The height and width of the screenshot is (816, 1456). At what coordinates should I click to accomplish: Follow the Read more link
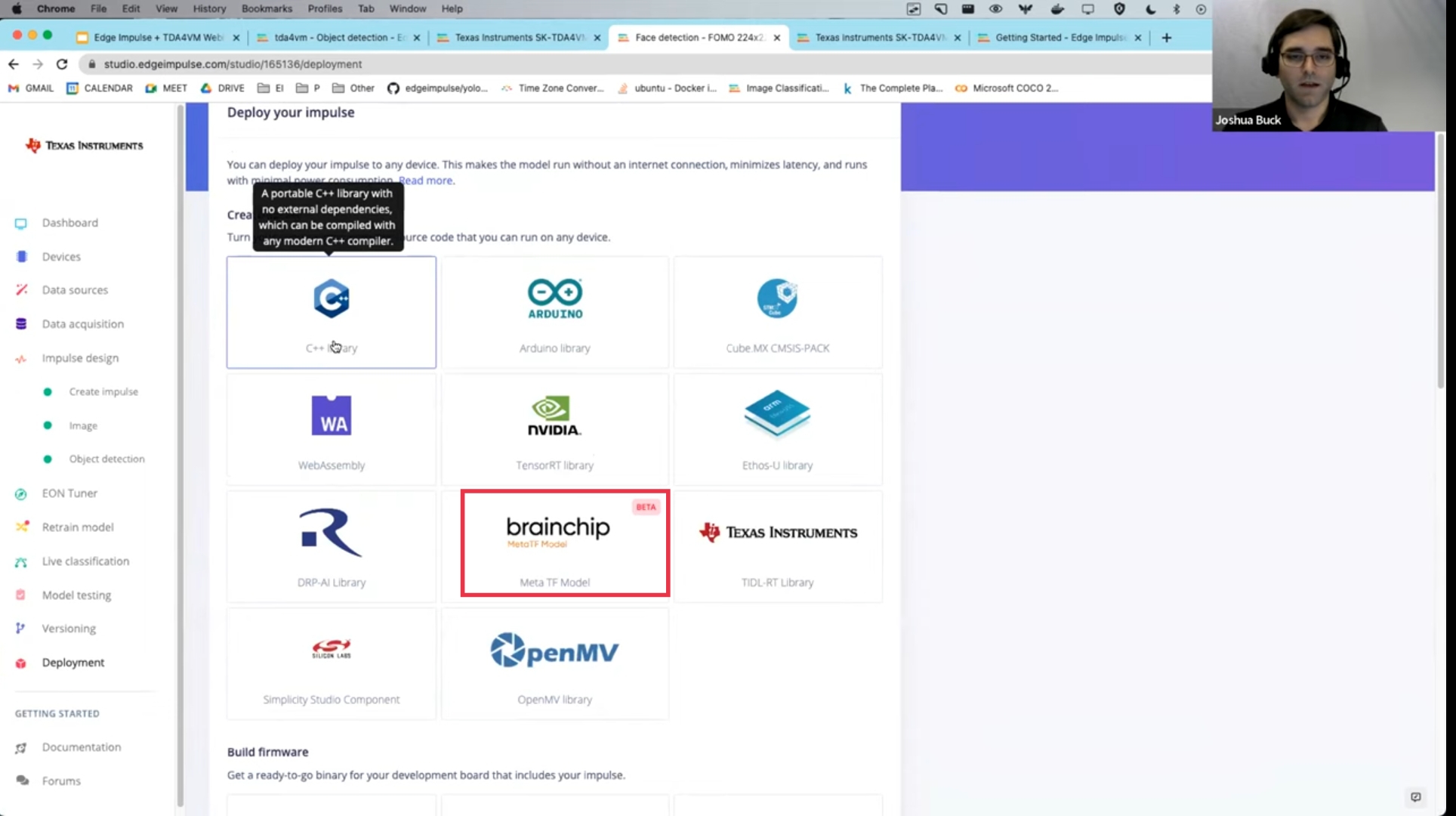[426, 181]
